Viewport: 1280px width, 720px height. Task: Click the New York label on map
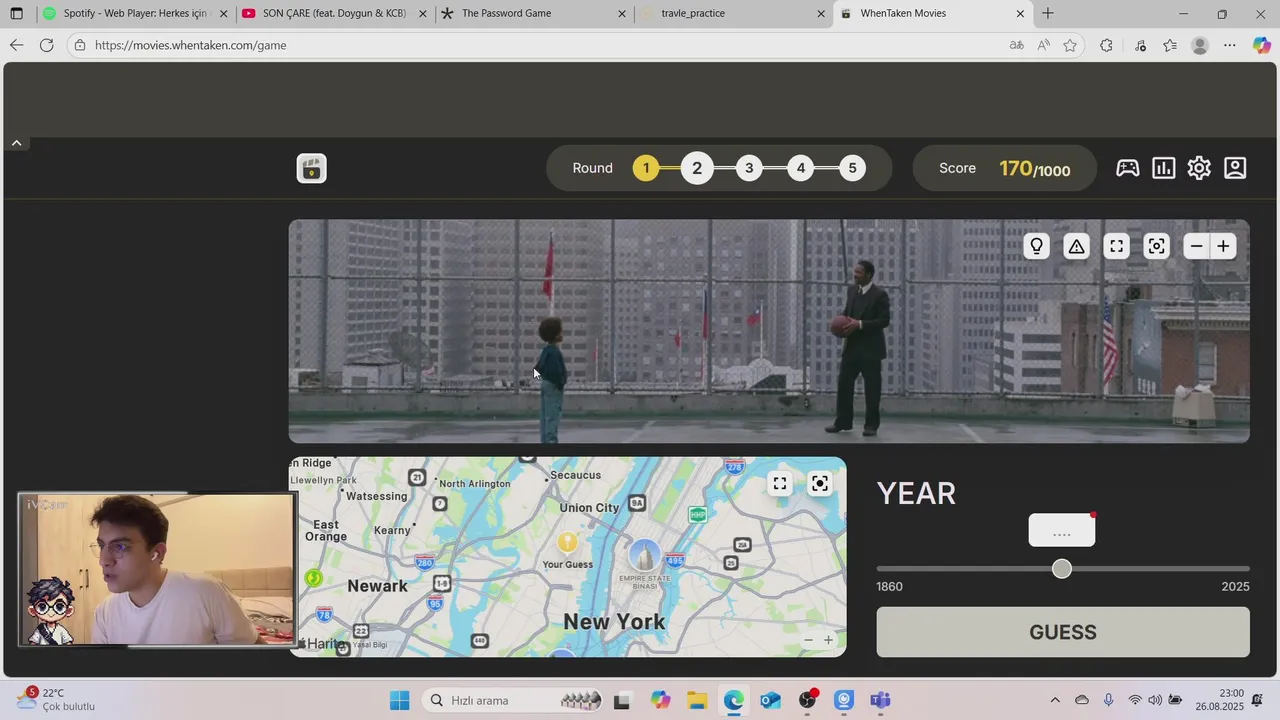pyautogui.click(x=614, y=622)
